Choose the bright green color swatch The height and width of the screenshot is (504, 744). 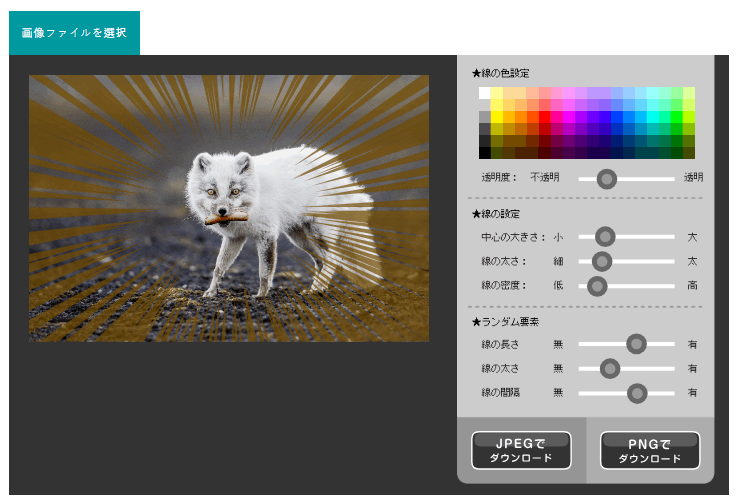point(677,117)
